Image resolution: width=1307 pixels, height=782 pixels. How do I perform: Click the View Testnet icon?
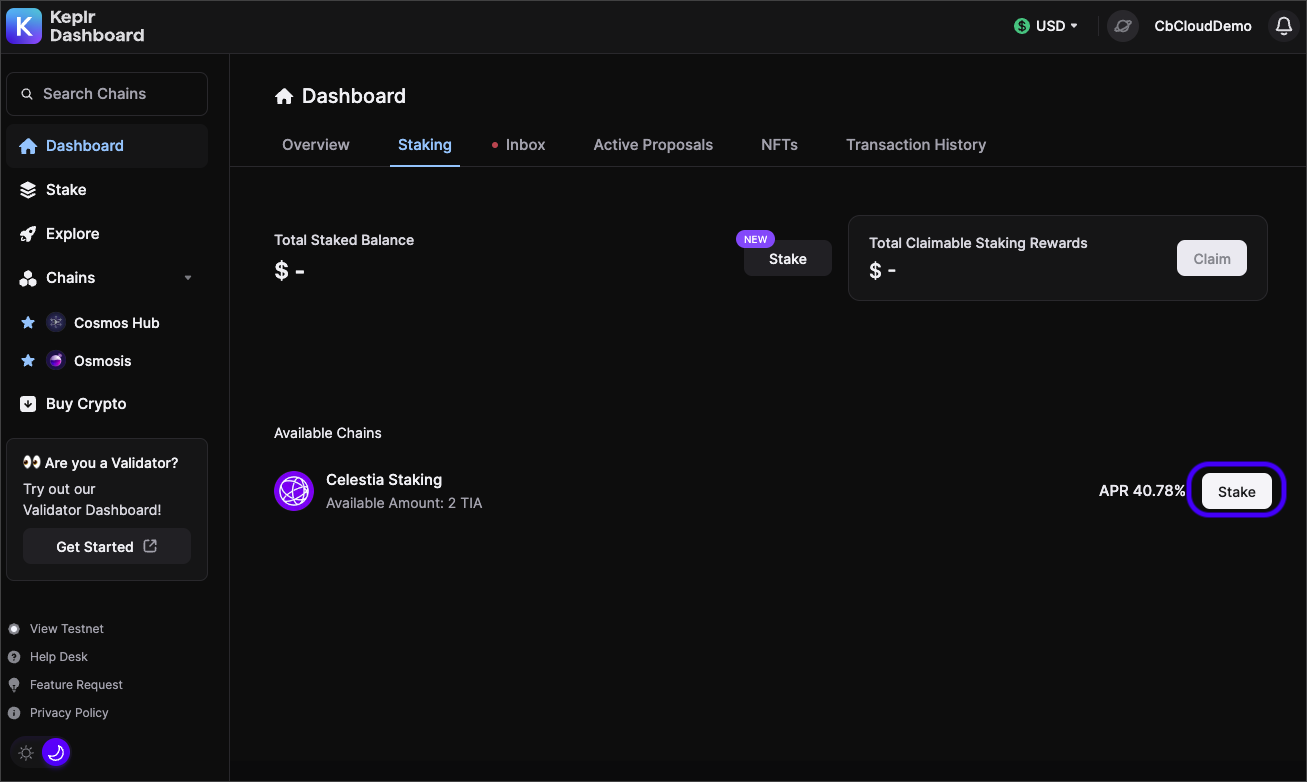coord(14,629)
